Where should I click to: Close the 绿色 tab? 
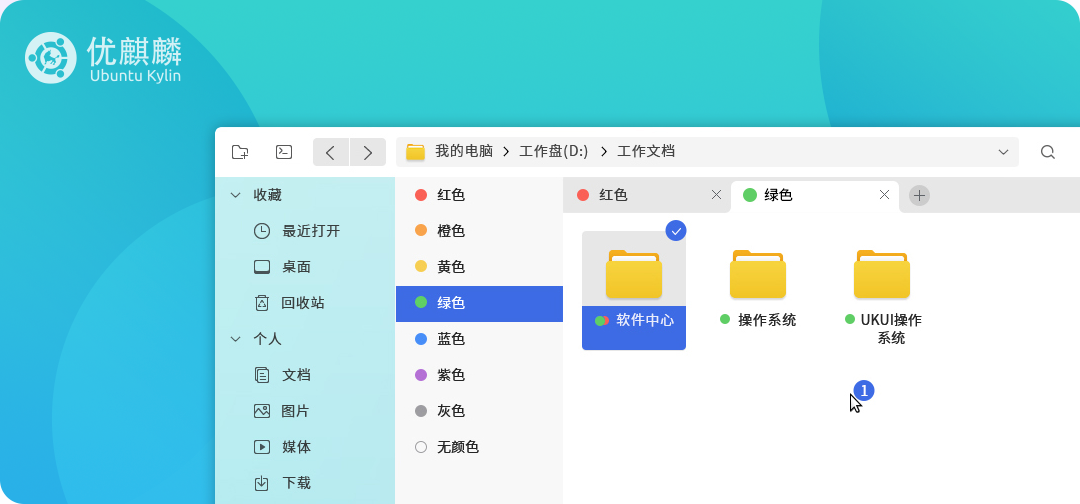tap(884, 195)
